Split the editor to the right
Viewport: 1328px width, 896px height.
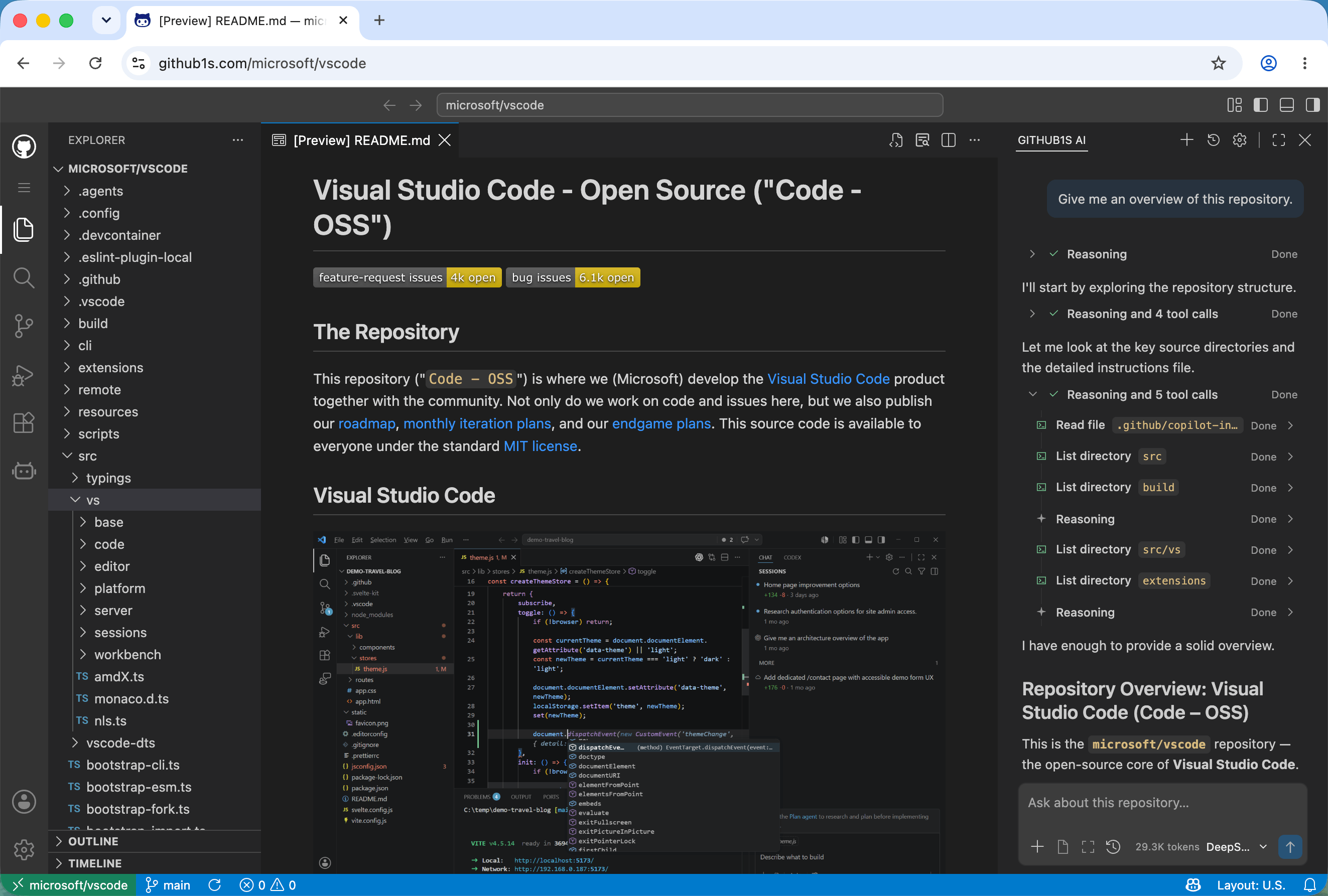(949, 140)
